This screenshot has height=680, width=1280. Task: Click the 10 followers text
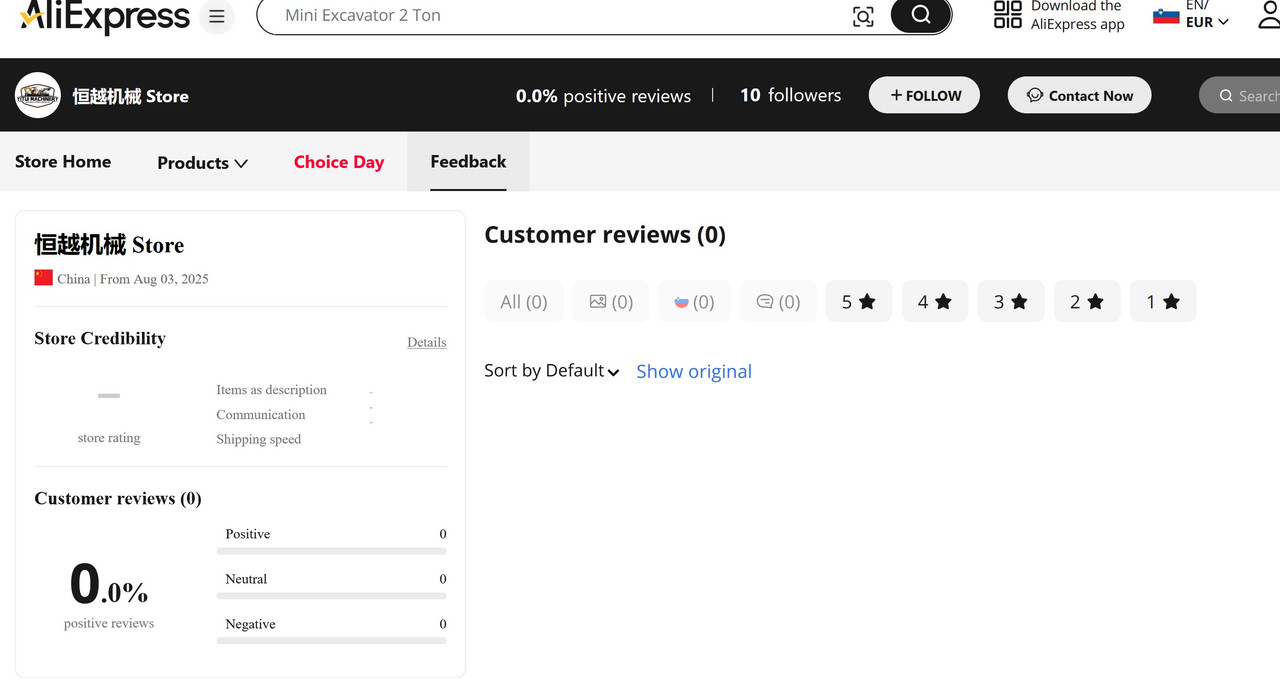790,95
